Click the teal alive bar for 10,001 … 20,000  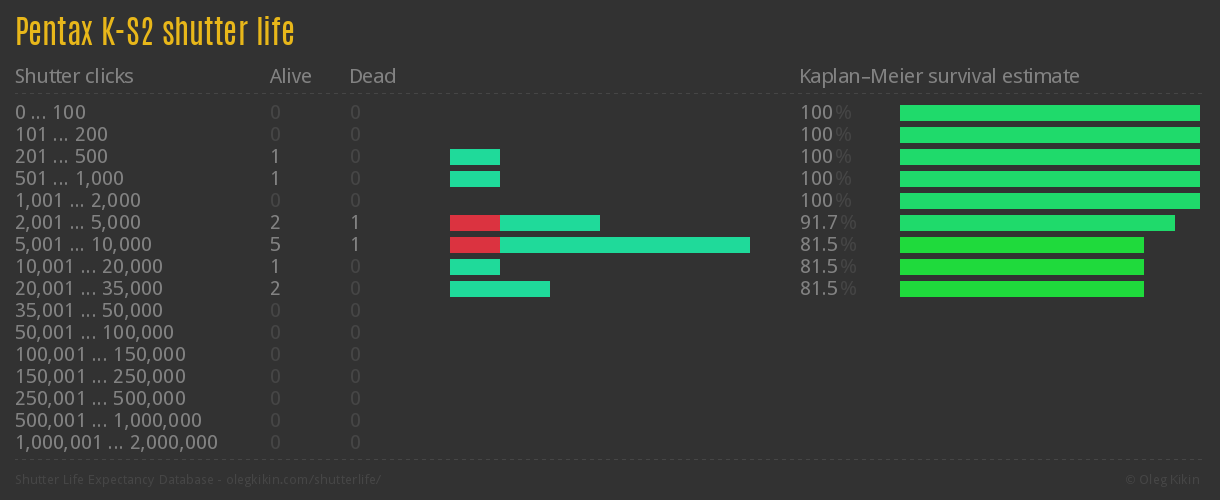pos(475,267)
